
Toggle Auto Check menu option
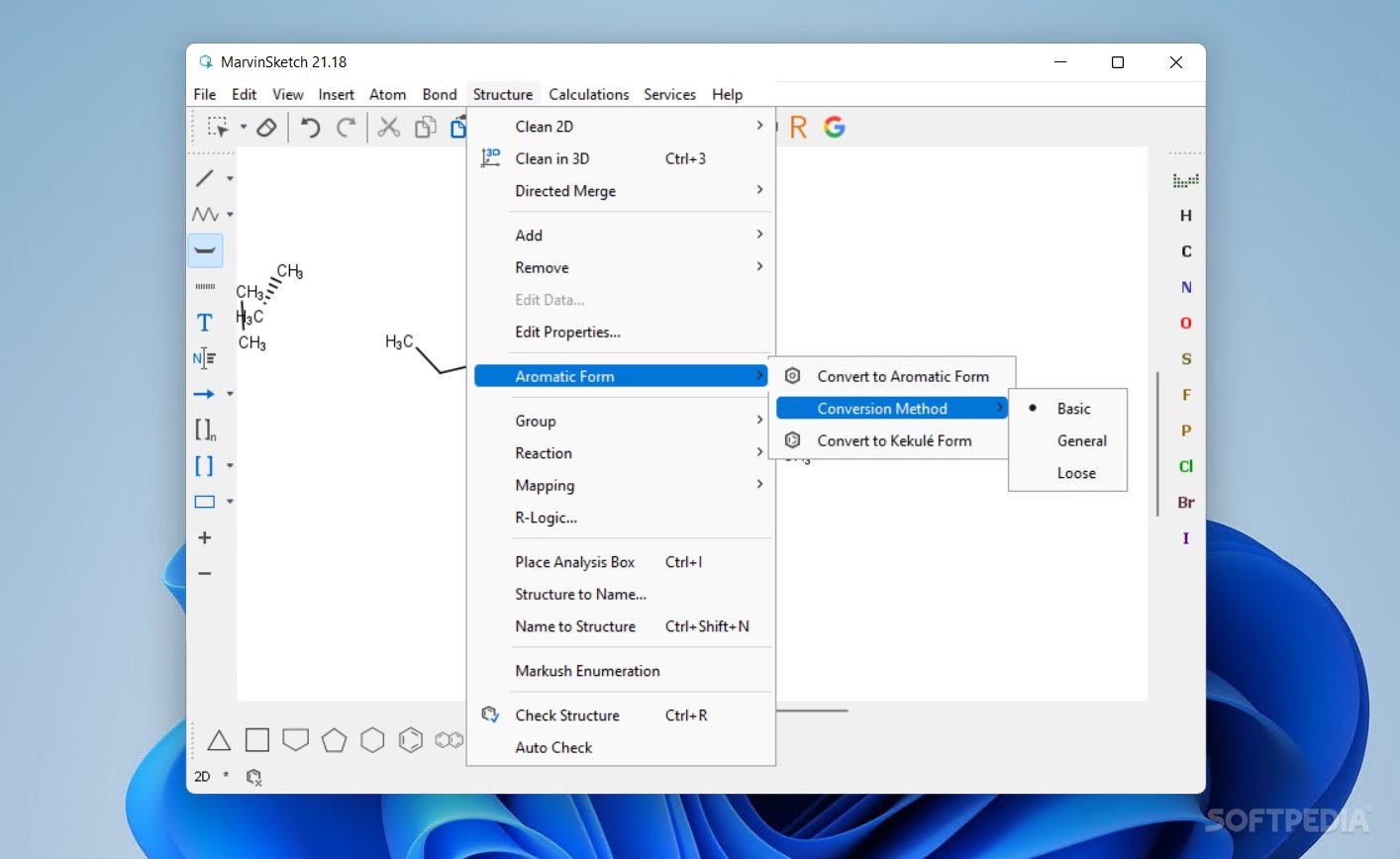pyautogui.click(x=621, y=747)
